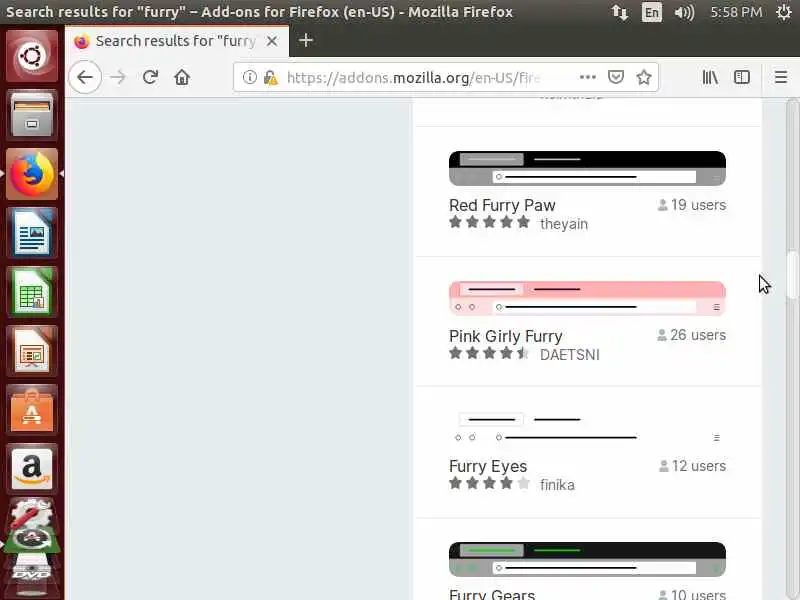
Task: Open the Red Furry Paw theme
Action: click(x=502, y=205)
